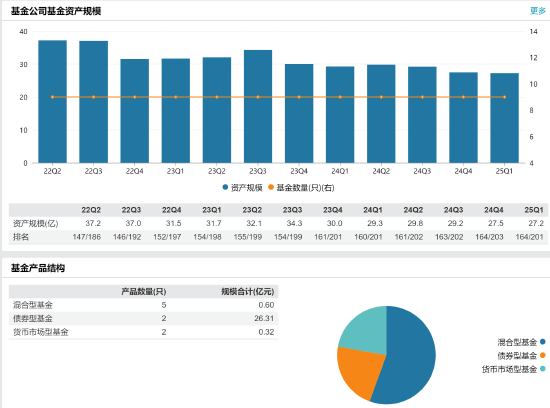Click the 产品数量(只) column header
Viewport: 550px width, 408px height.
pos(143,292)
